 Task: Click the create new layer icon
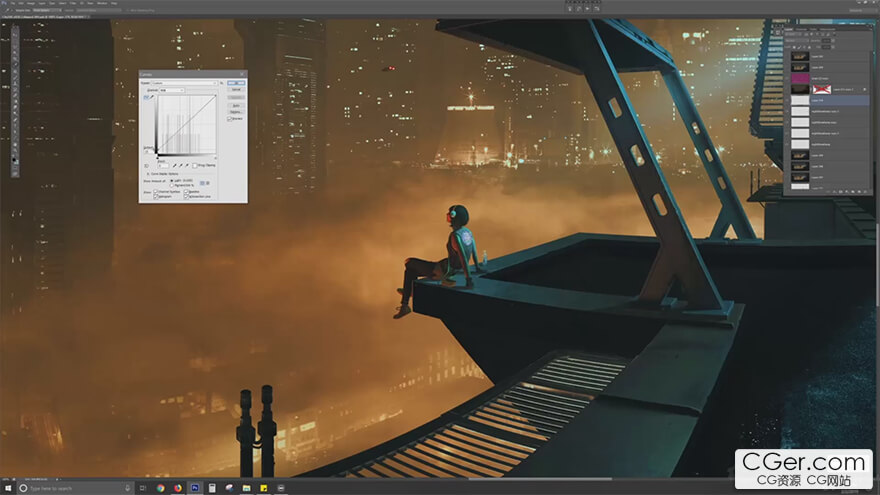pyautogui.click(x=859, y=192)
